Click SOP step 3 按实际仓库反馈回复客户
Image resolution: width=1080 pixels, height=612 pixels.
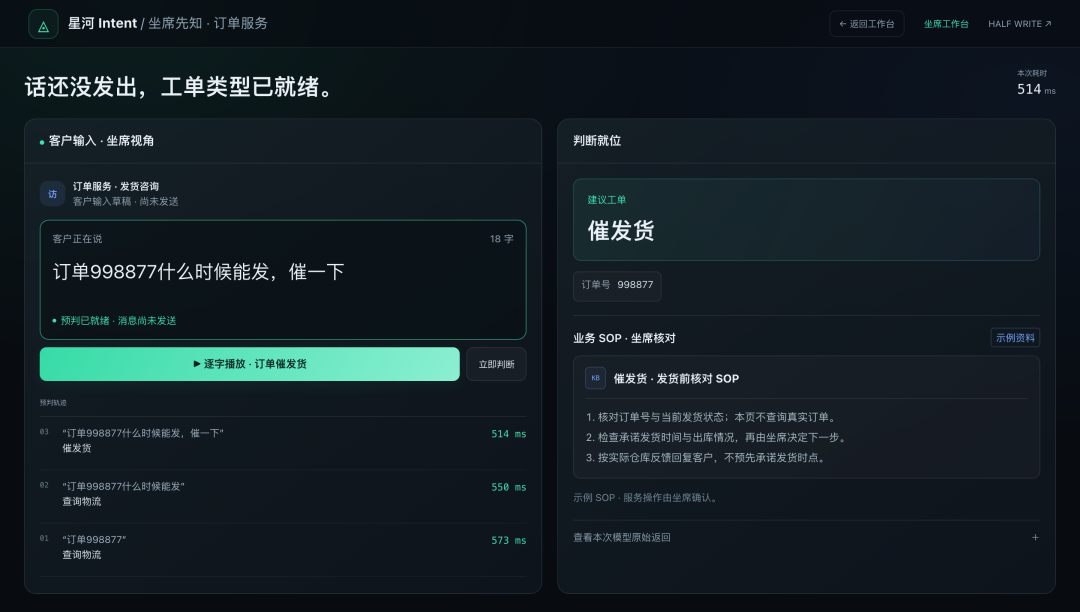coord(707,458)
